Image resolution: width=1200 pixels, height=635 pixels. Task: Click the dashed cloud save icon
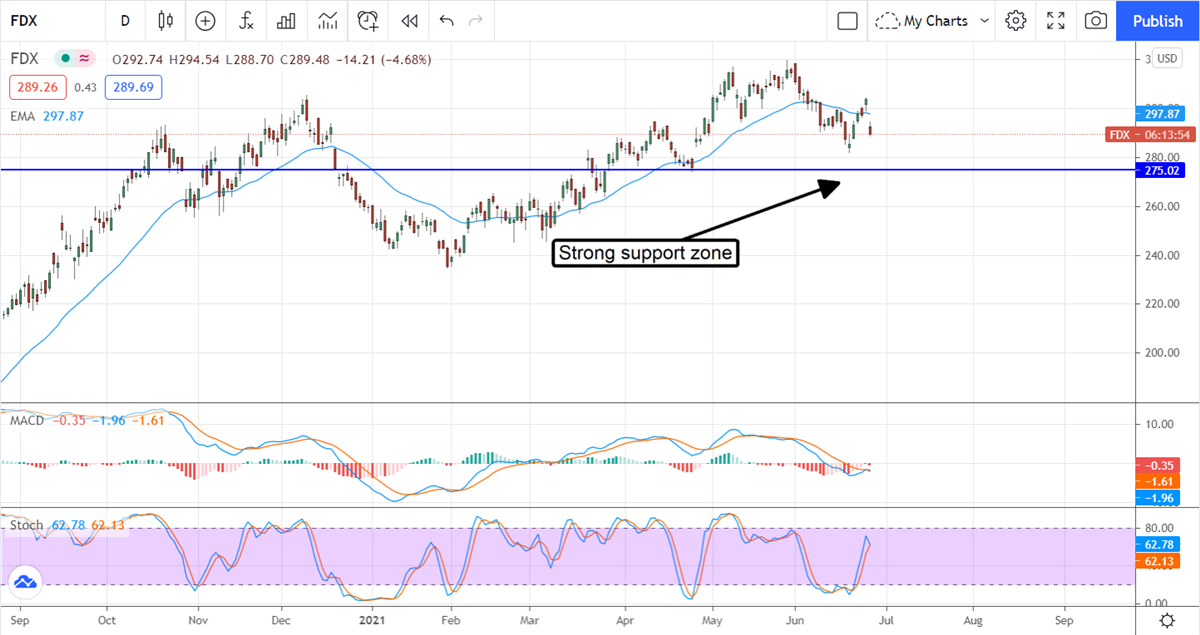(887, 20)
